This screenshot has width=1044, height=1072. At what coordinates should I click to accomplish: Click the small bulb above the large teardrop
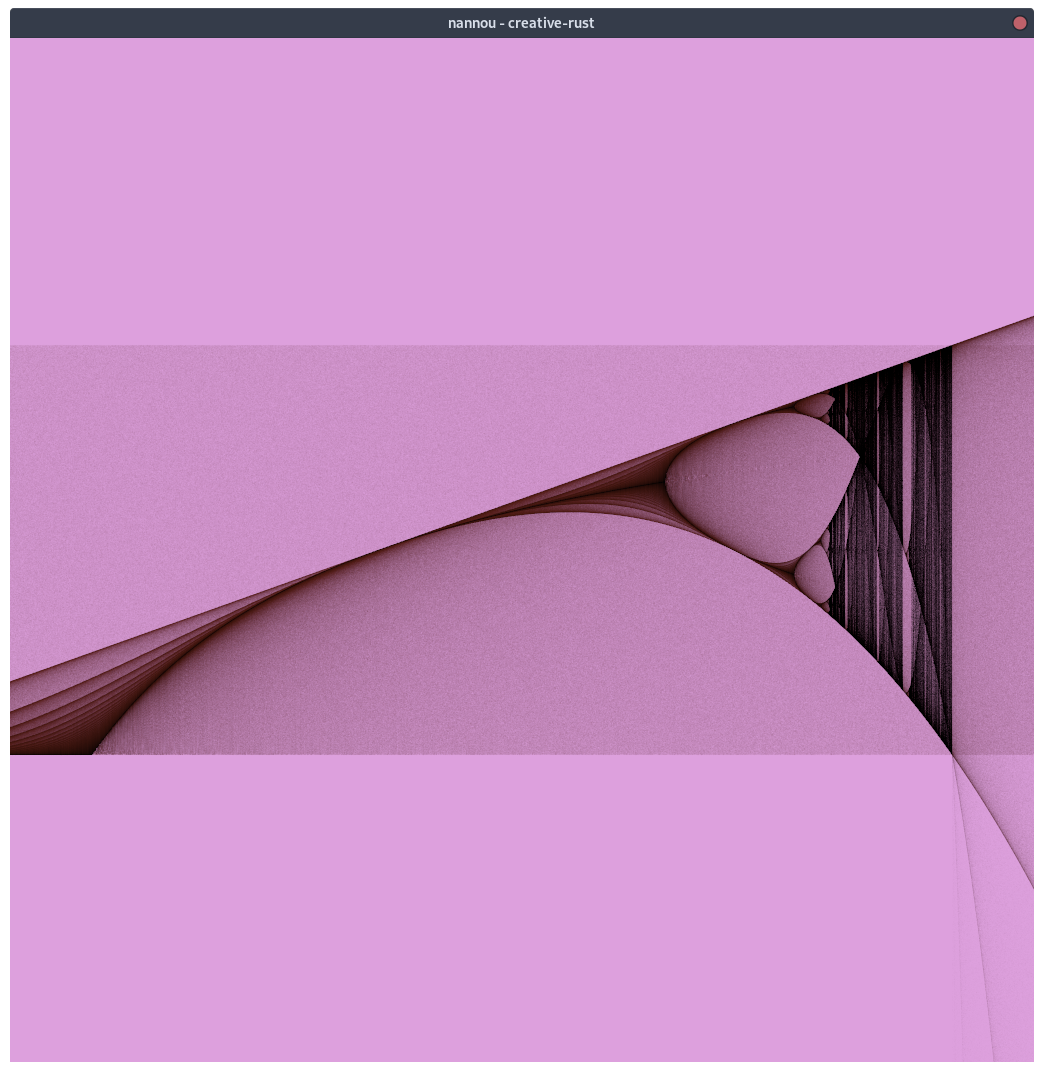tap(815, 405)
